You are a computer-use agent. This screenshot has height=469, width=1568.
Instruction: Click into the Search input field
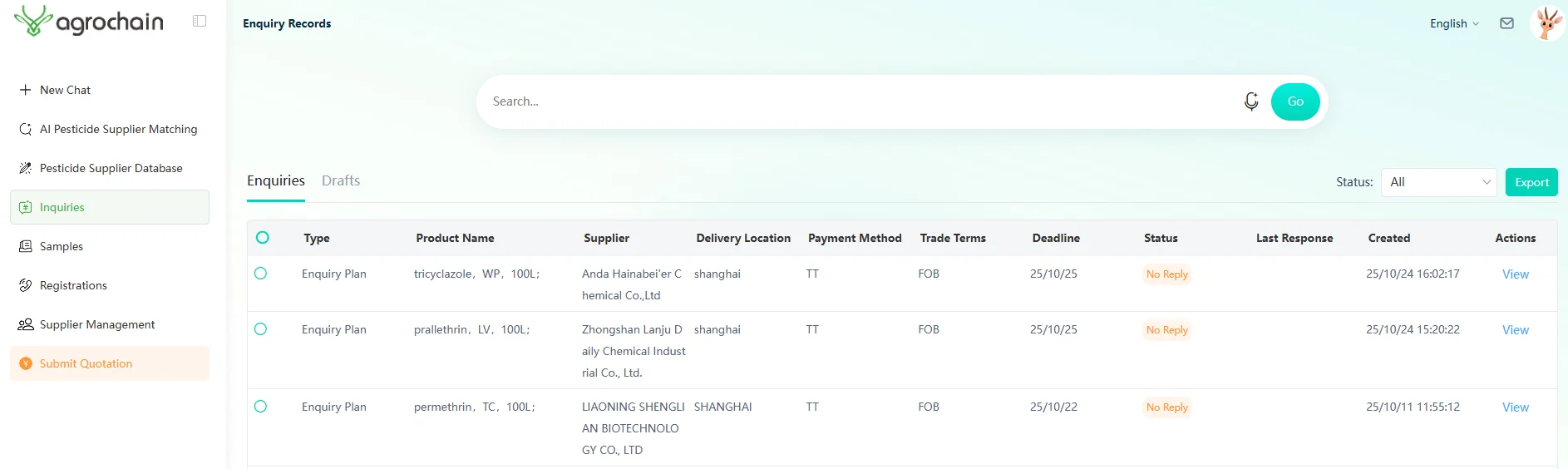pos(856,101)
